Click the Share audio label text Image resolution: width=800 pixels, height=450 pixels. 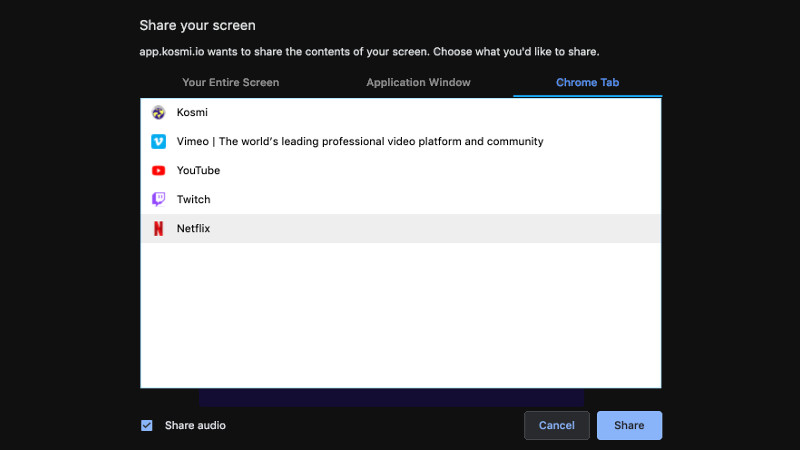click(x=195, y=425)
